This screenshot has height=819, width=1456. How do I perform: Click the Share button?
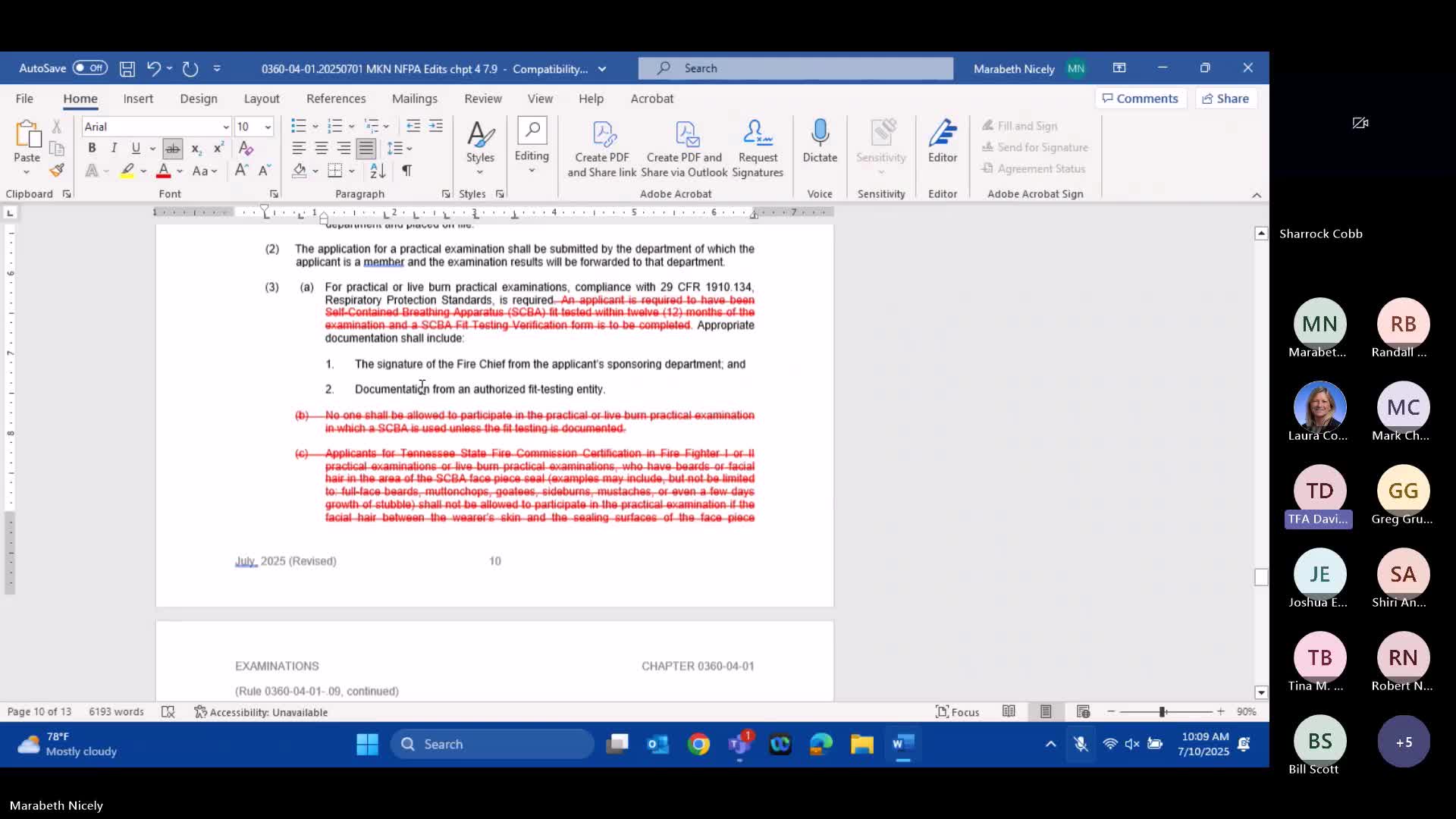[1225, 99]
